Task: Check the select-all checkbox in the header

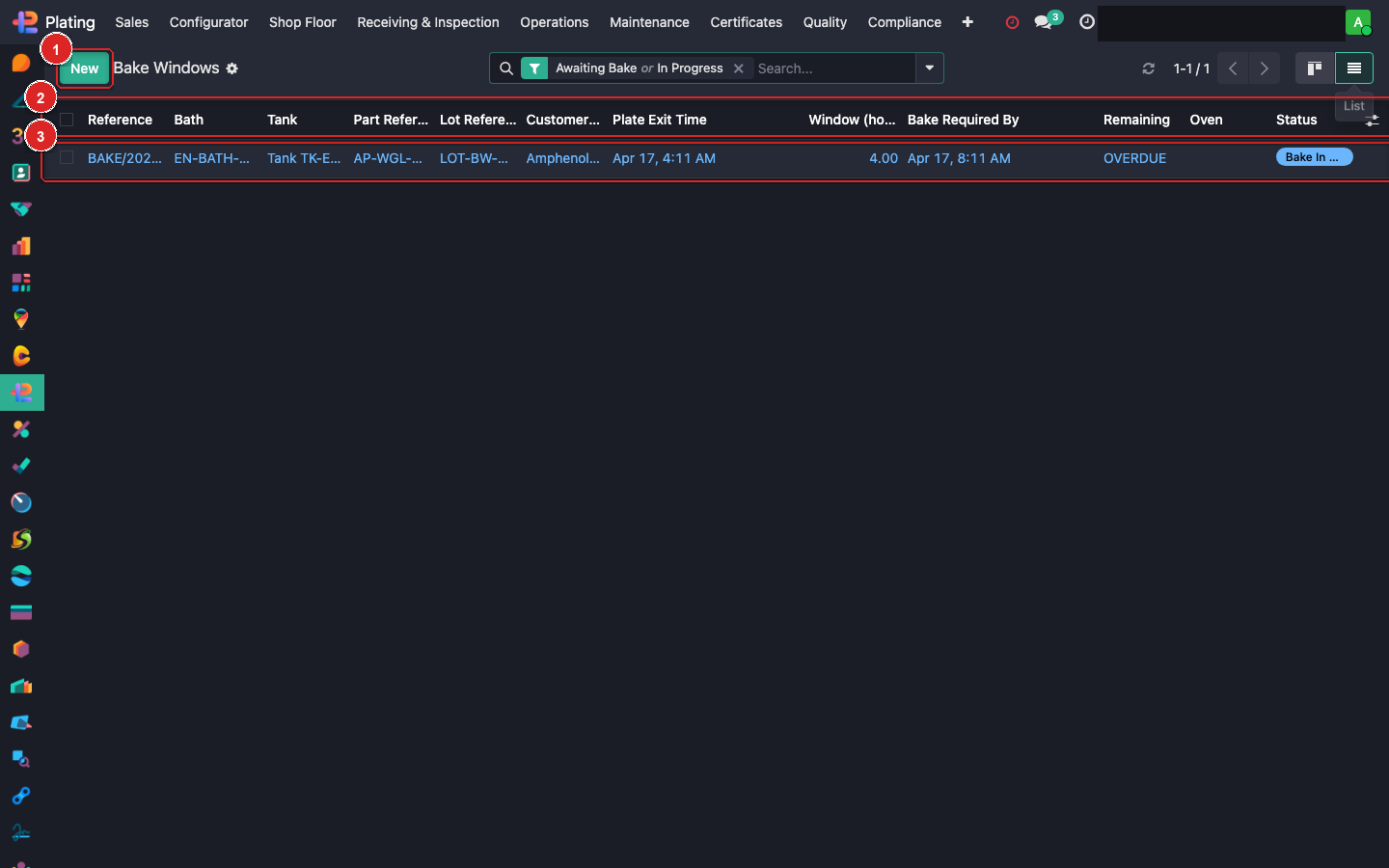Action: pyautogui.click(x=67, y=120)
